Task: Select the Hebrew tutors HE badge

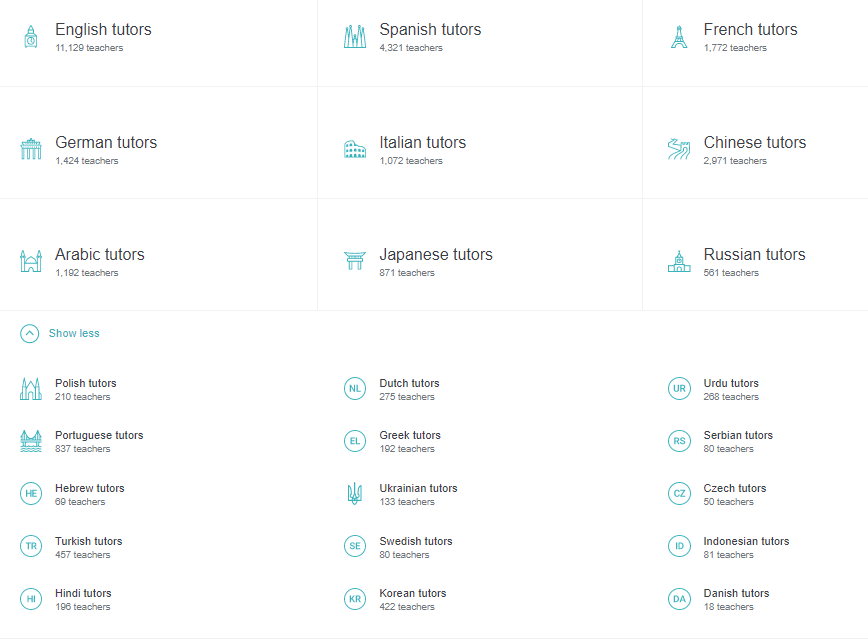Action: tap(31, 494)
